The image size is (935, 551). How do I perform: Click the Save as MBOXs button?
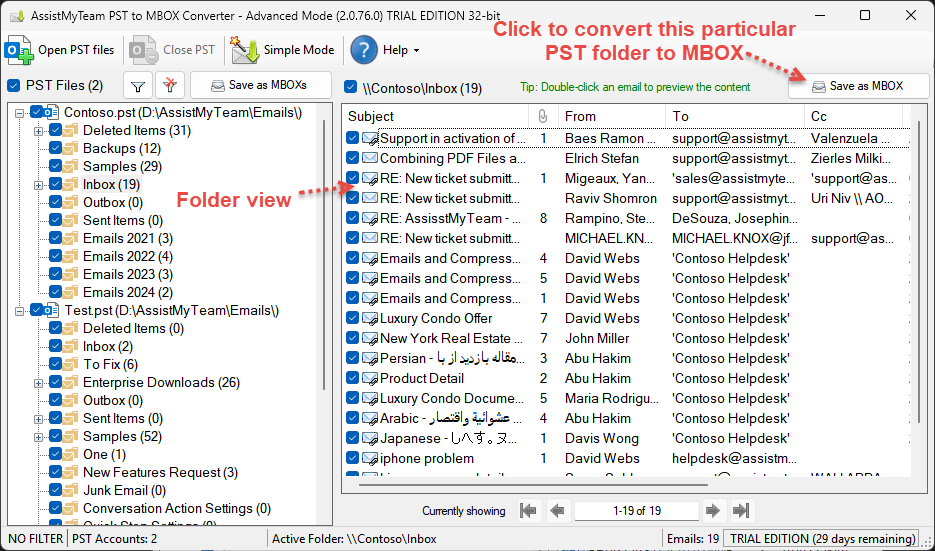pyautogui.click(x=261, y=85)
